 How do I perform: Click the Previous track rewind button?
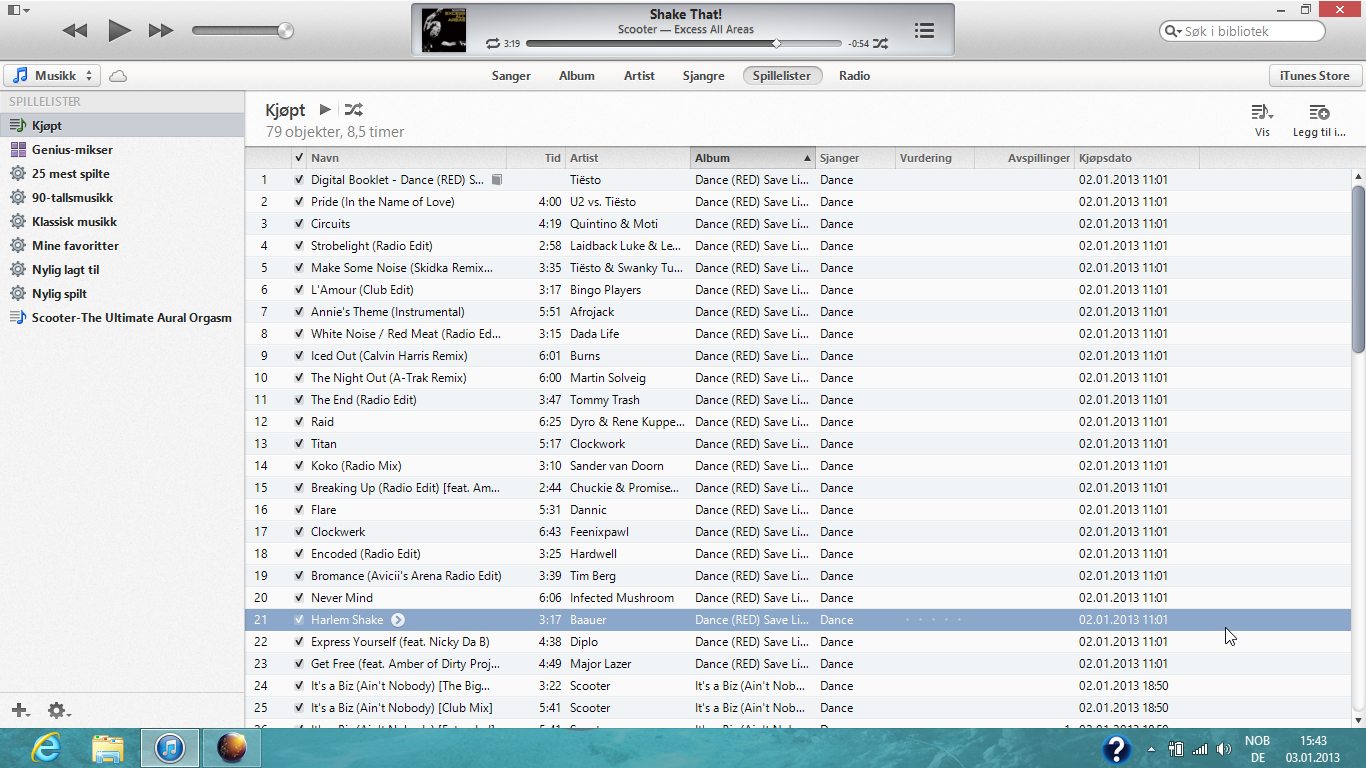point(75,31)
